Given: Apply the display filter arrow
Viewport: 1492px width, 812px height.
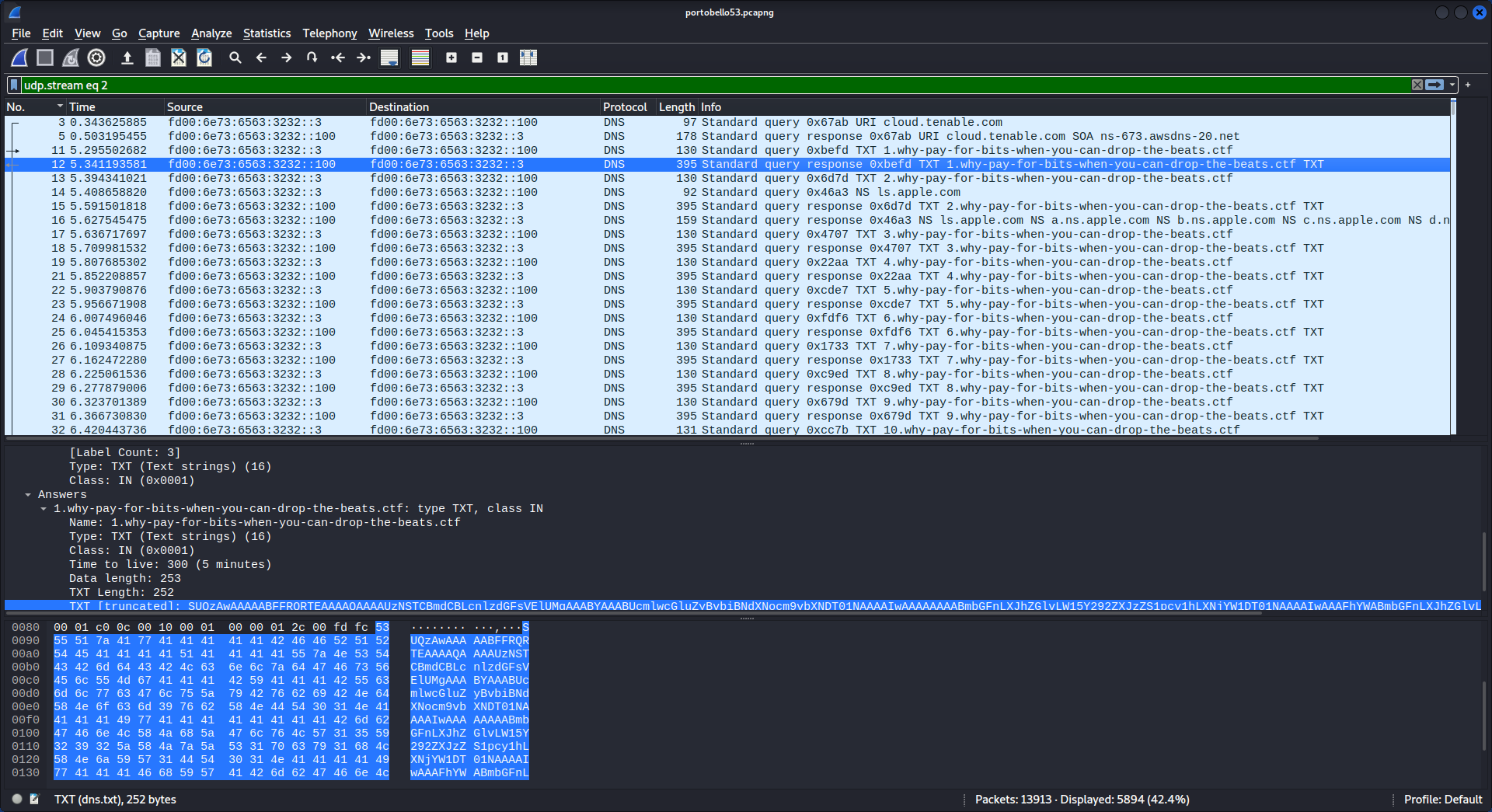Looking at the screenshot, I should coord(1434,85).
